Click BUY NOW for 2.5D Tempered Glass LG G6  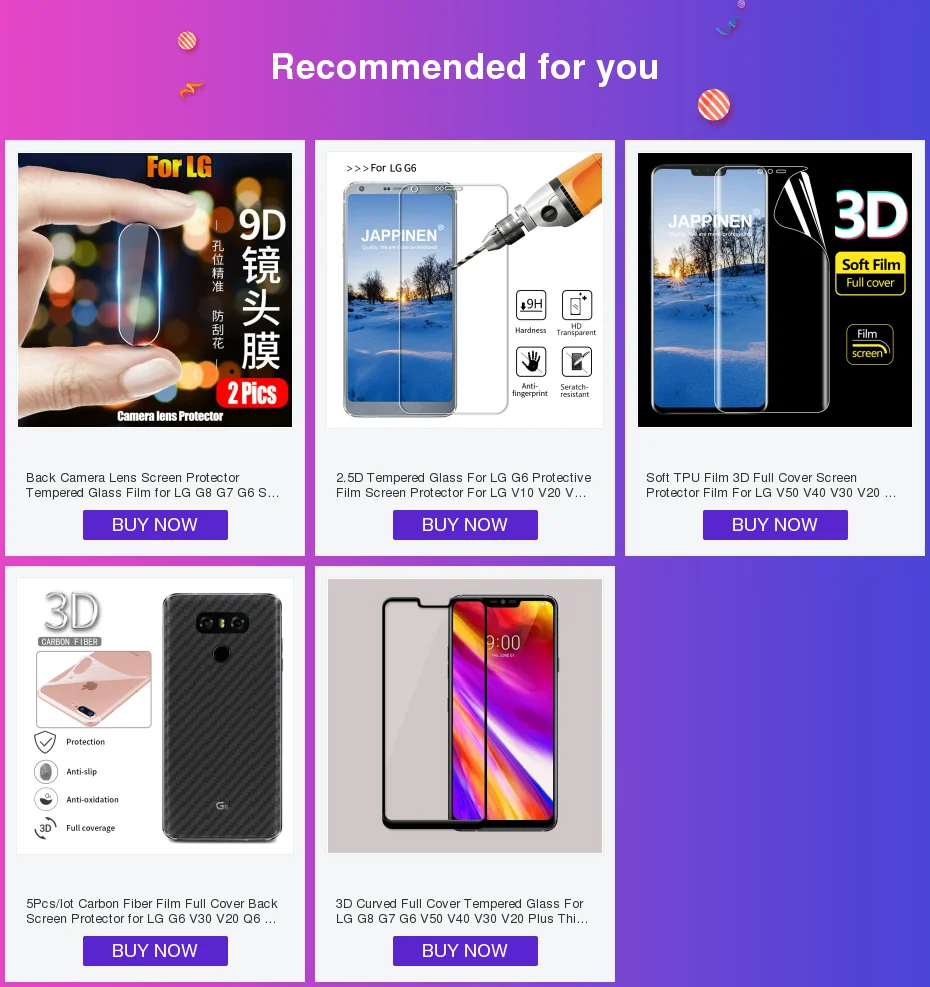click(465, 525)
